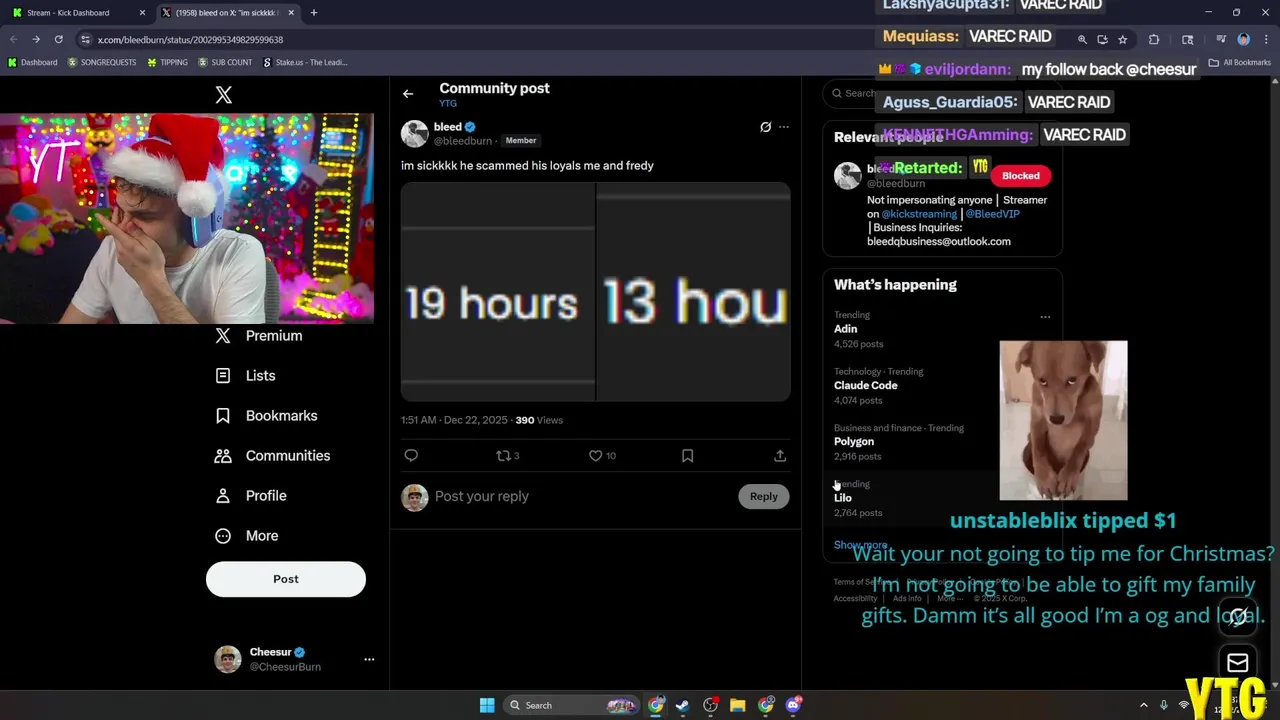Click @kickstreaming mention in bio

point(919,214)
